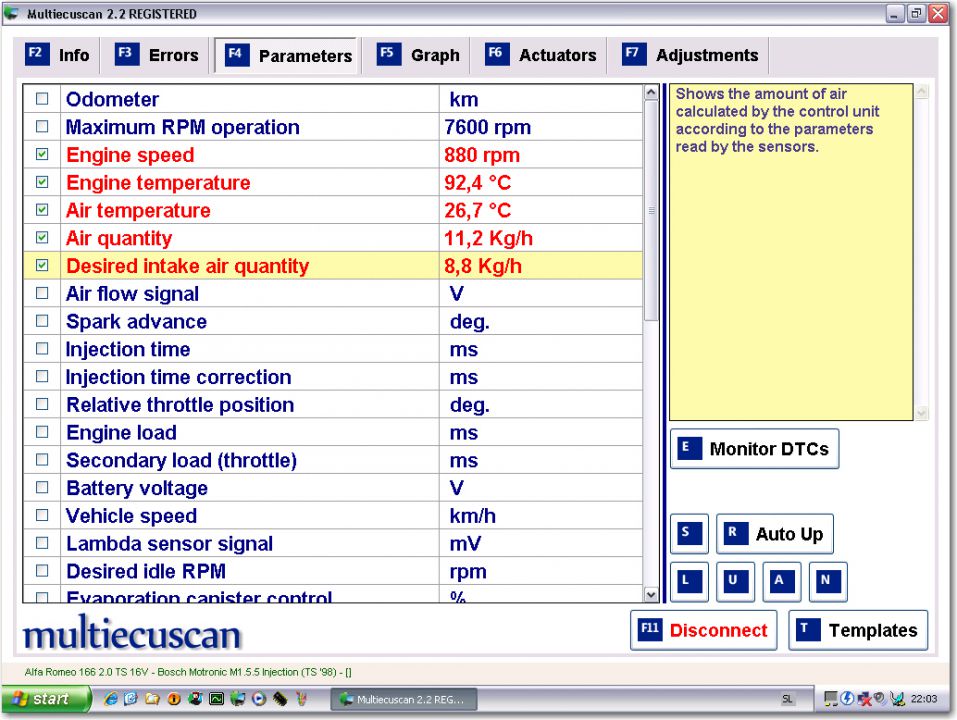This screenshot has height=720, width=957.
Task: Go to the Graph tab
Action: [x=418, y=55]
